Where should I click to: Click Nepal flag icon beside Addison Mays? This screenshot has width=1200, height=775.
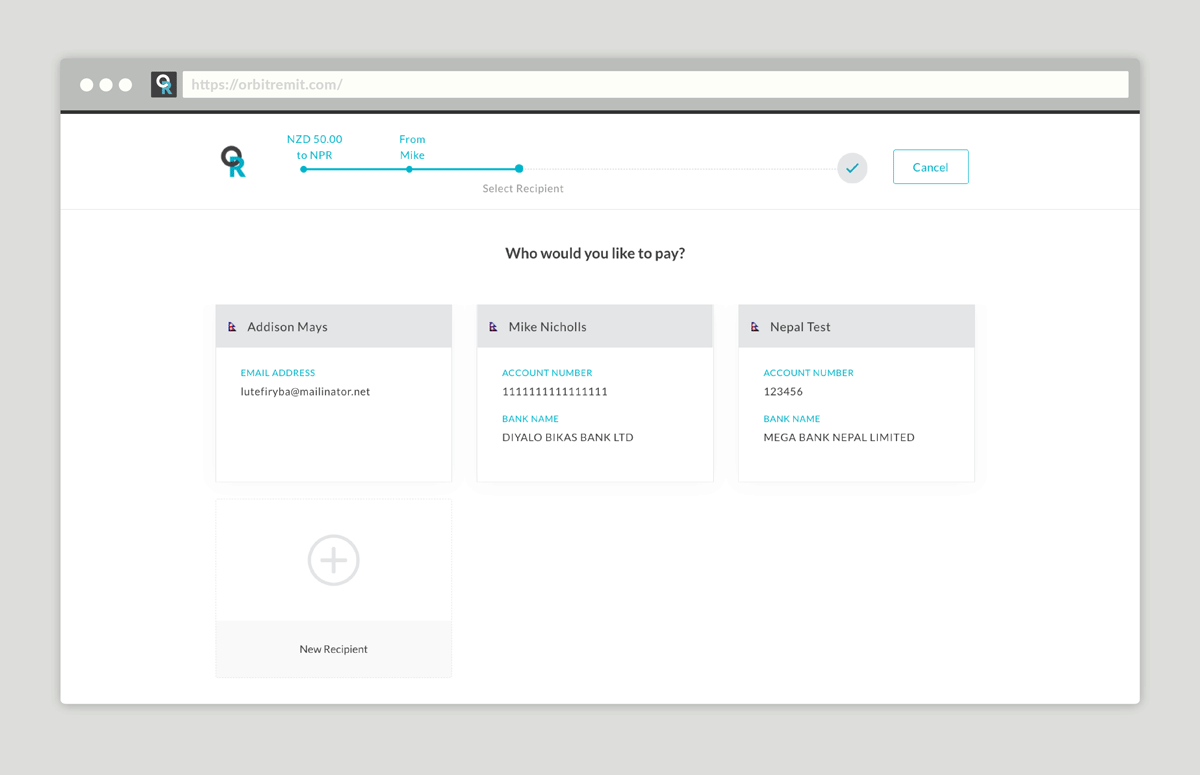(x=232, y=327)
